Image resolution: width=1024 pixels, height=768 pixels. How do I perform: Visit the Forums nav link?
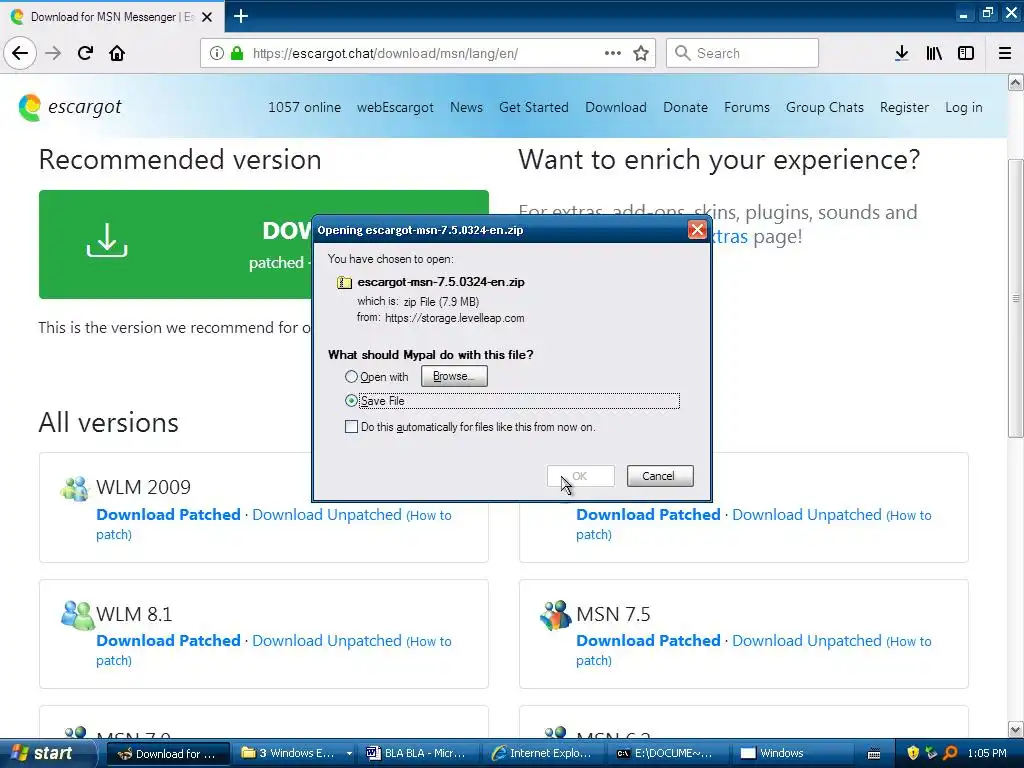click(x=746, y=107)
